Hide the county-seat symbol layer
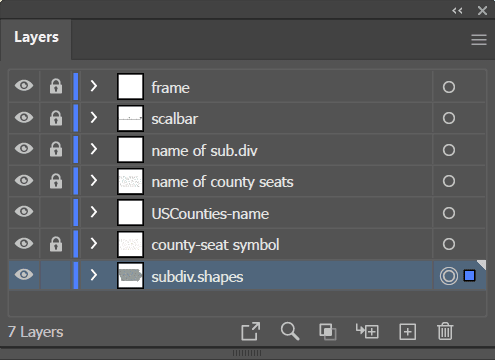The image size is (495, 360). [x=24, y=243]
